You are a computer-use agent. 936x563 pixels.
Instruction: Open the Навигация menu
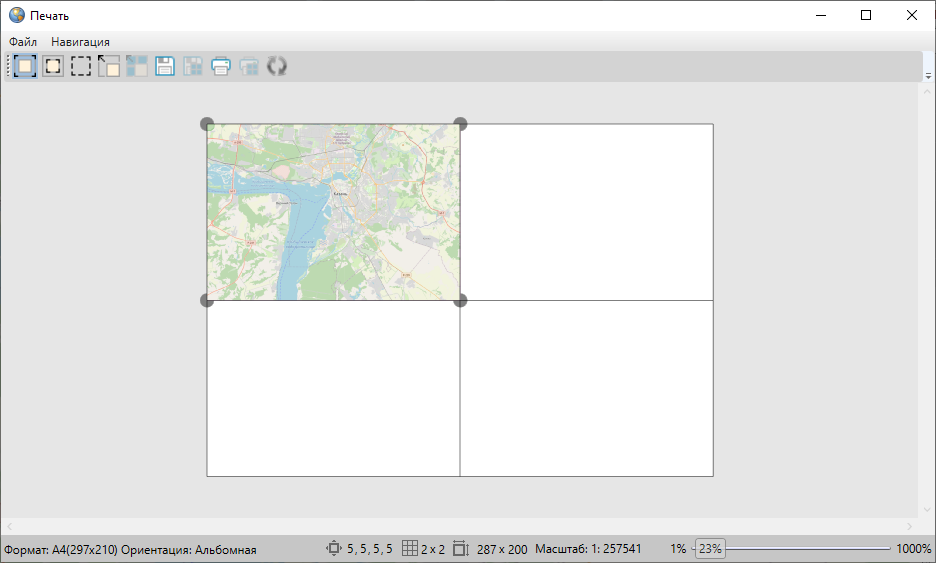click(x=80, y=42)
